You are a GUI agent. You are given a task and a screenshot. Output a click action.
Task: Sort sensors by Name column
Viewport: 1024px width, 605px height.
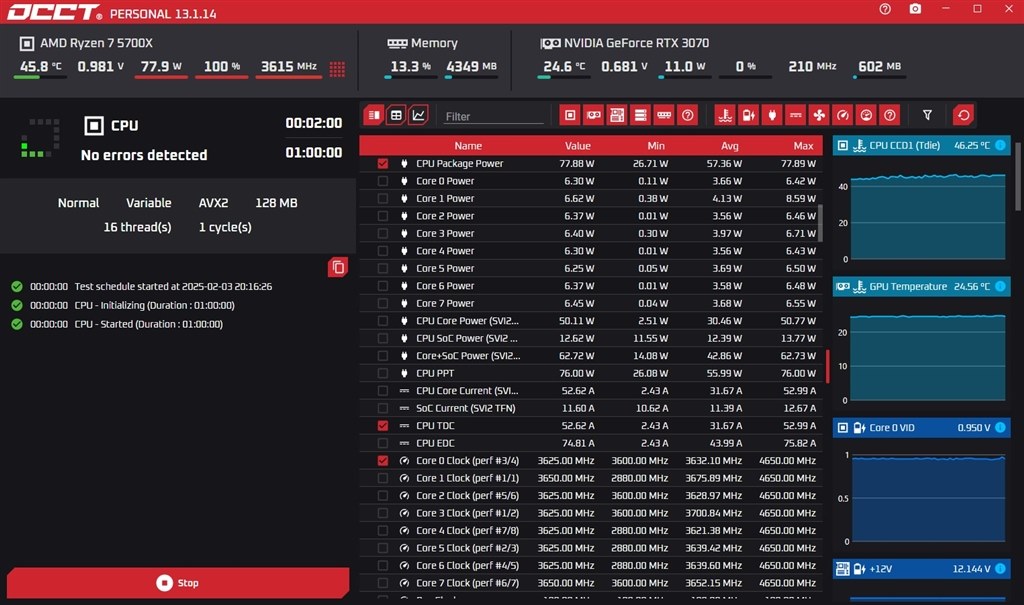(468, 146)
